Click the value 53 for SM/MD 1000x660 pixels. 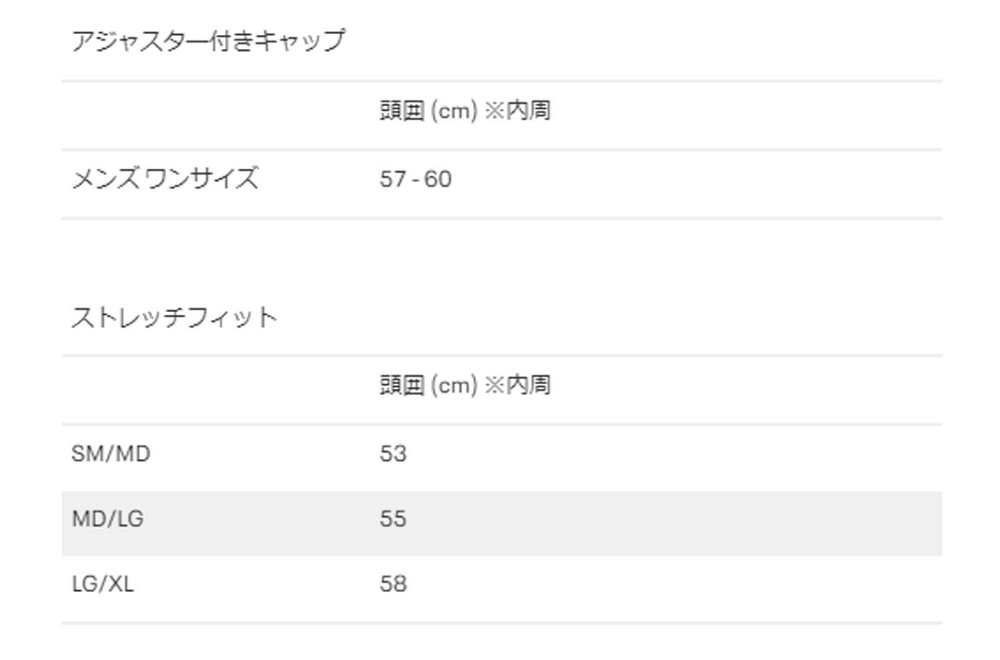click(393, 453)
